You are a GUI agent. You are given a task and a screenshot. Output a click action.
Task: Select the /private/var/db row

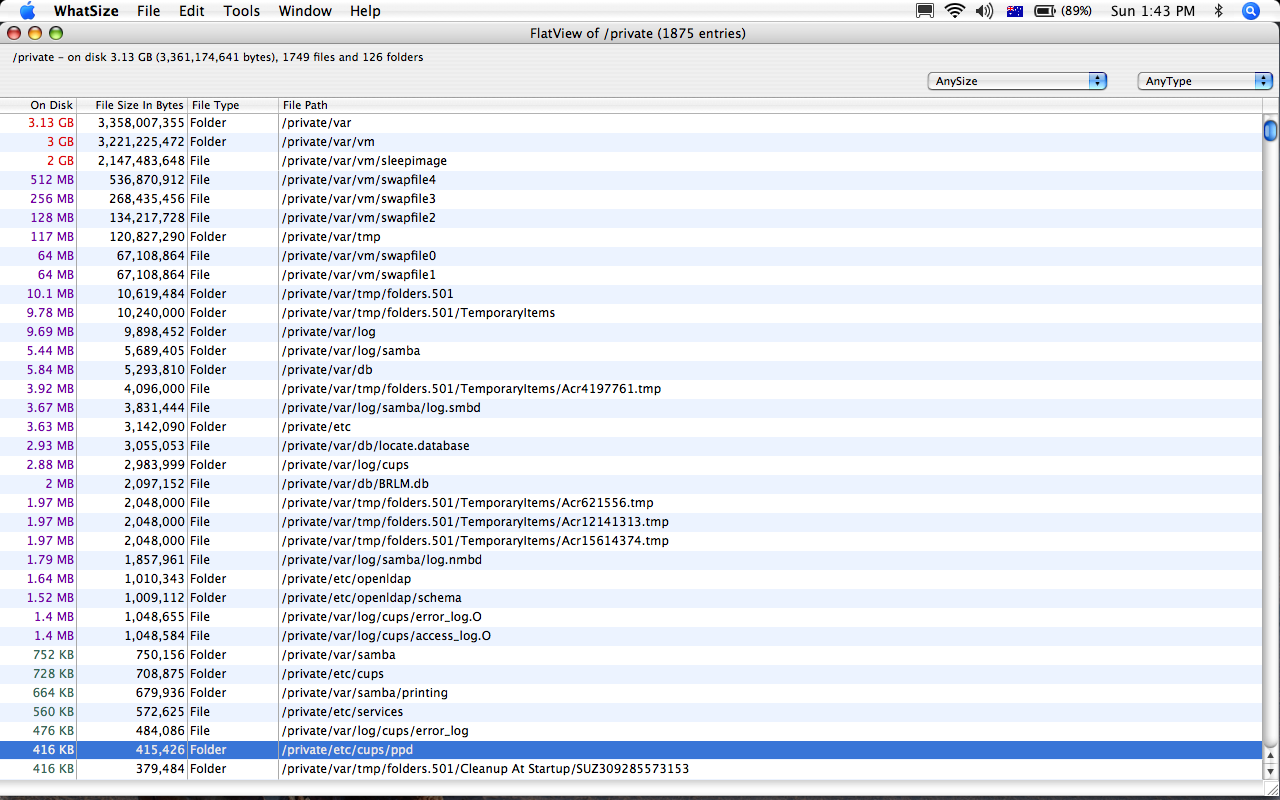(x=631, y=370)
